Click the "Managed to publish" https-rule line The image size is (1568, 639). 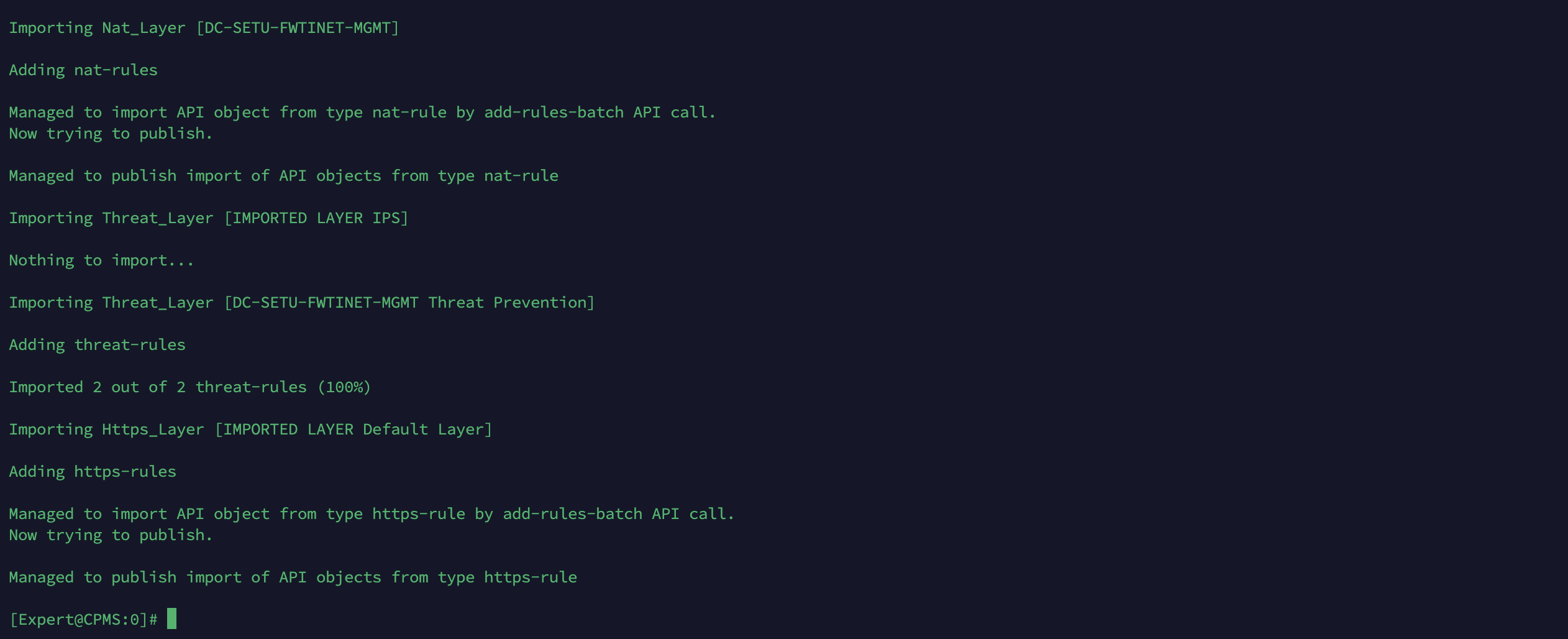(293, 577)
